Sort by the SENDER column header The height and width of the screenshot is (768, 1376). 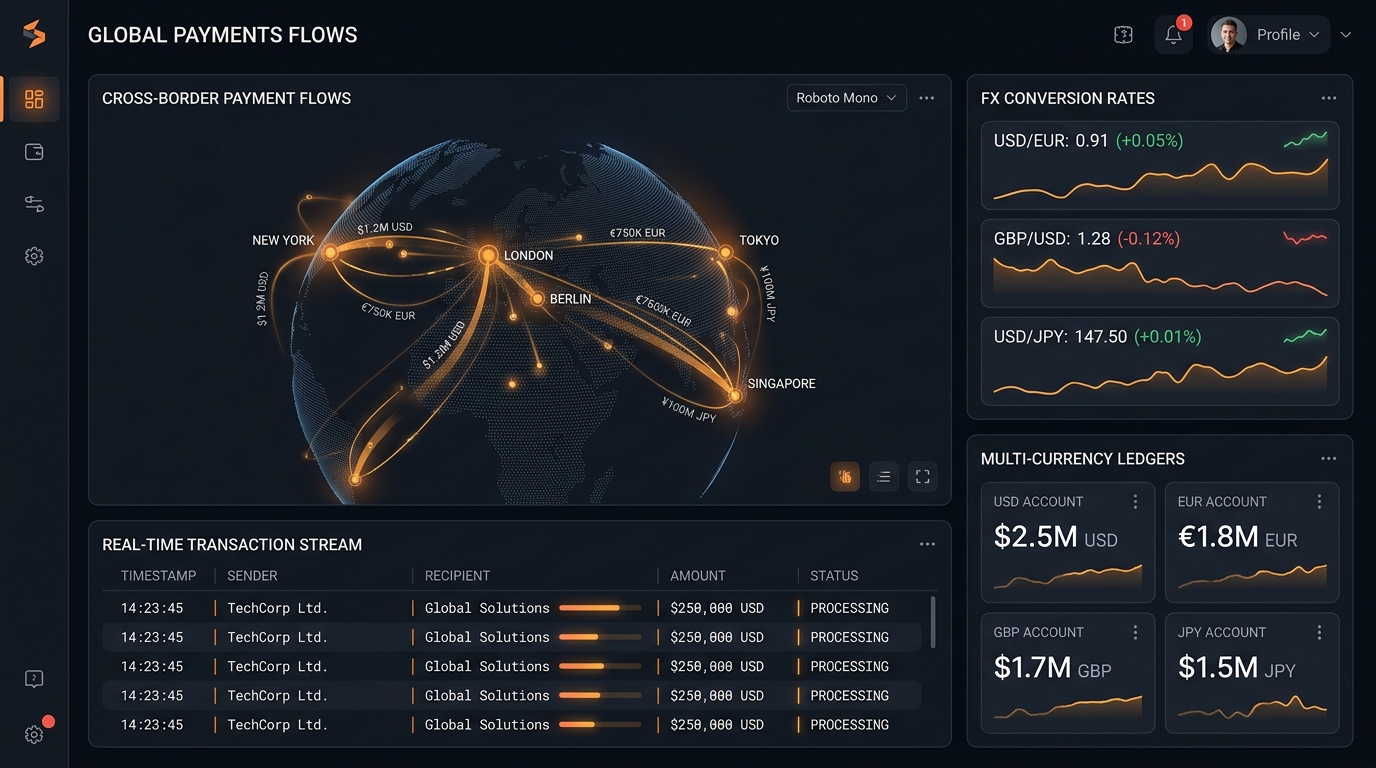pos(252,576)
